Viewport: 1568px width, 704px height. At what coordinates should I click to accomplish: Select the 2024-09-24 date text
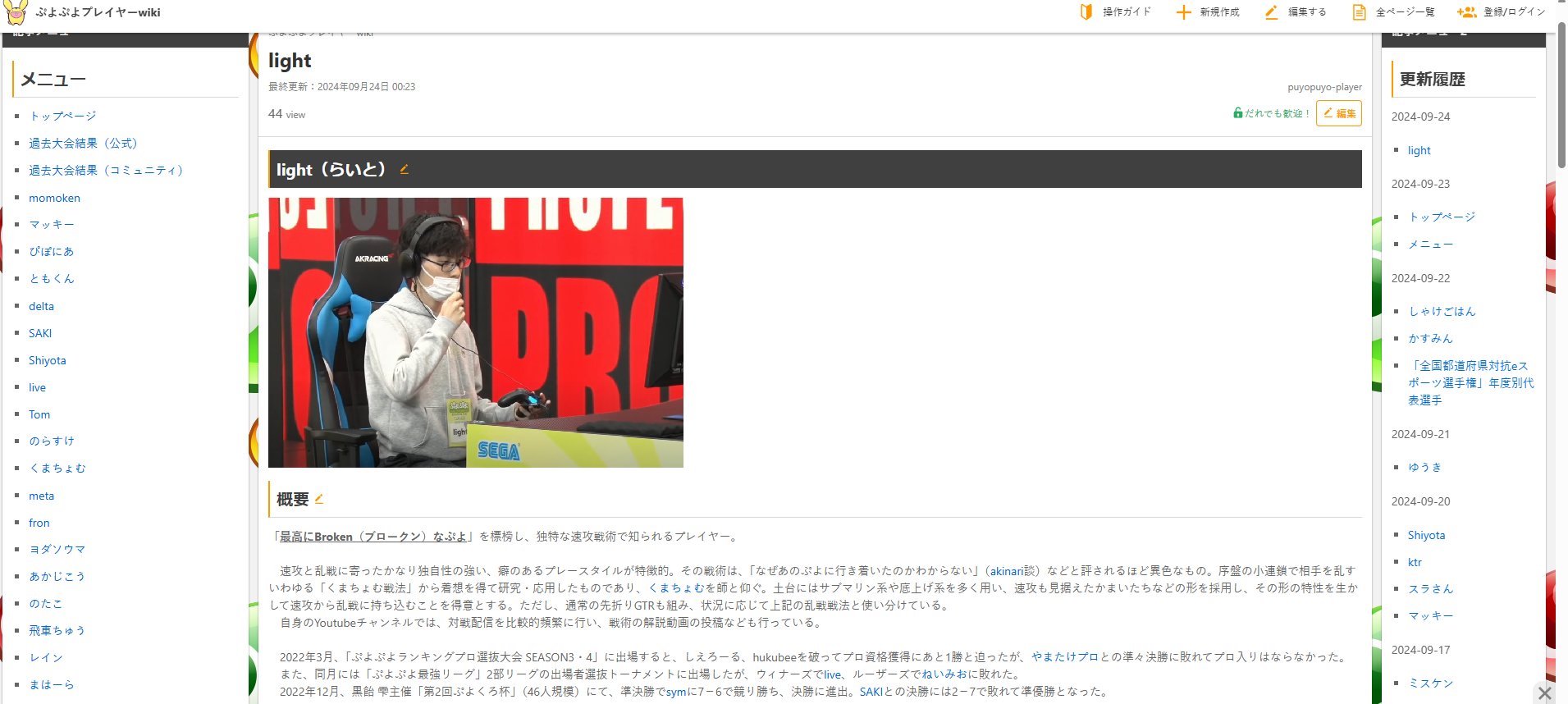point(1420,117)
